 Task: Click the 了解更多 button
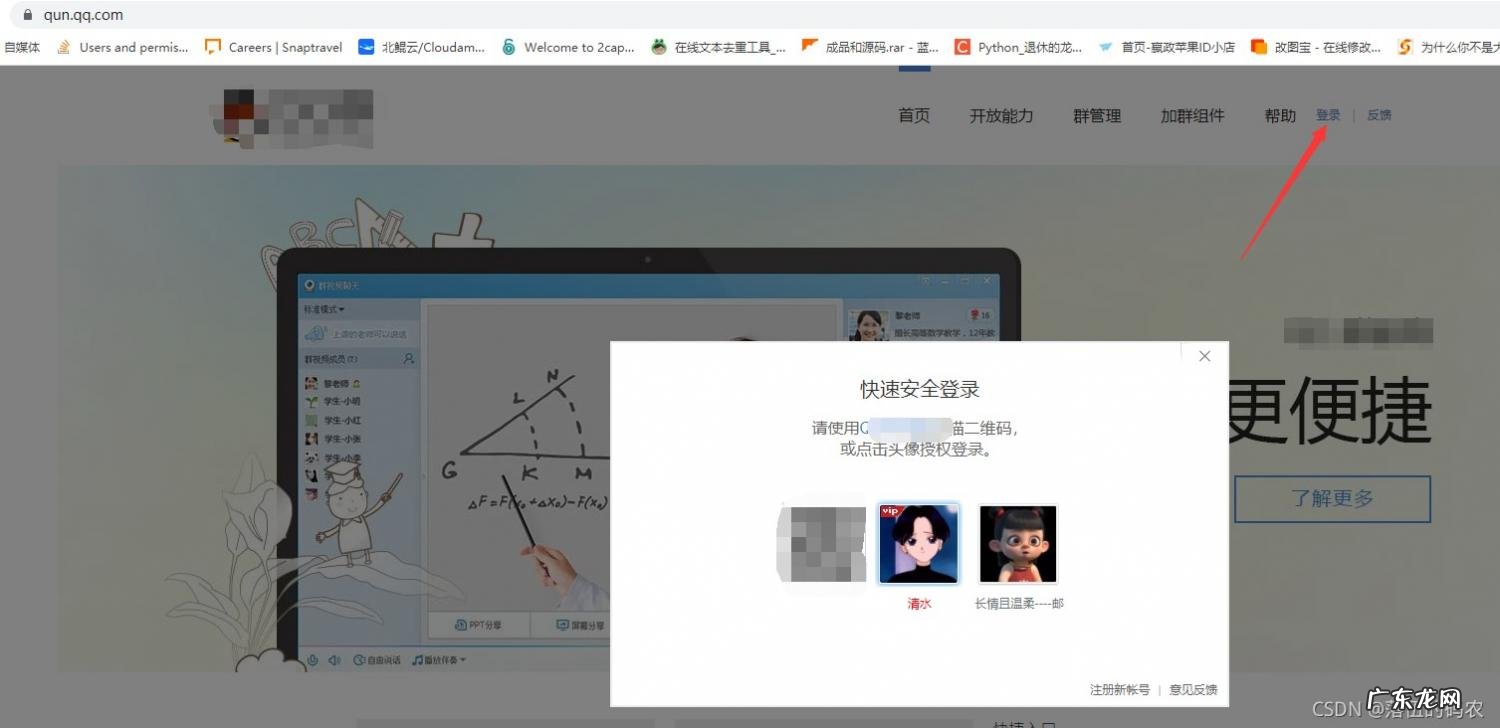click(x=1334, y=498)
